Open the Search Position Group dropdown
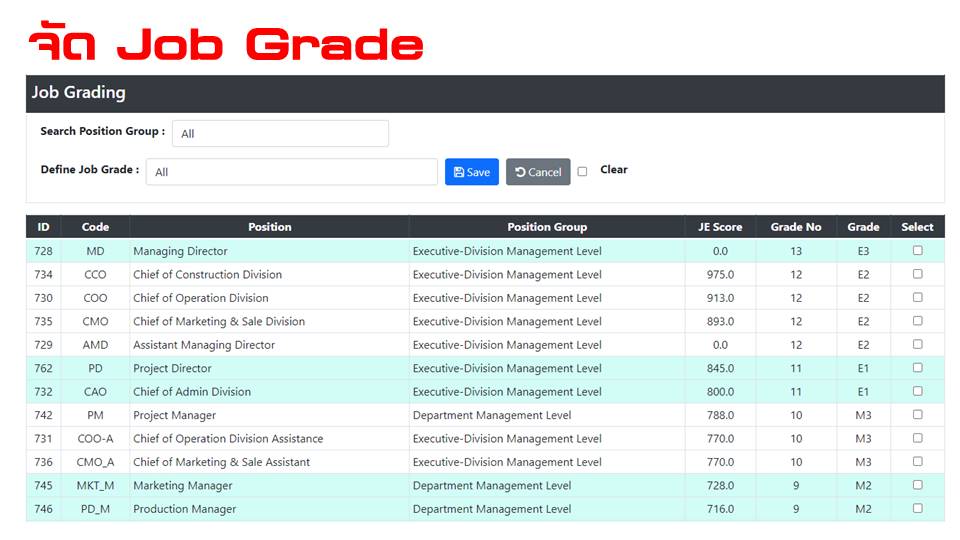 click(280, 133)
